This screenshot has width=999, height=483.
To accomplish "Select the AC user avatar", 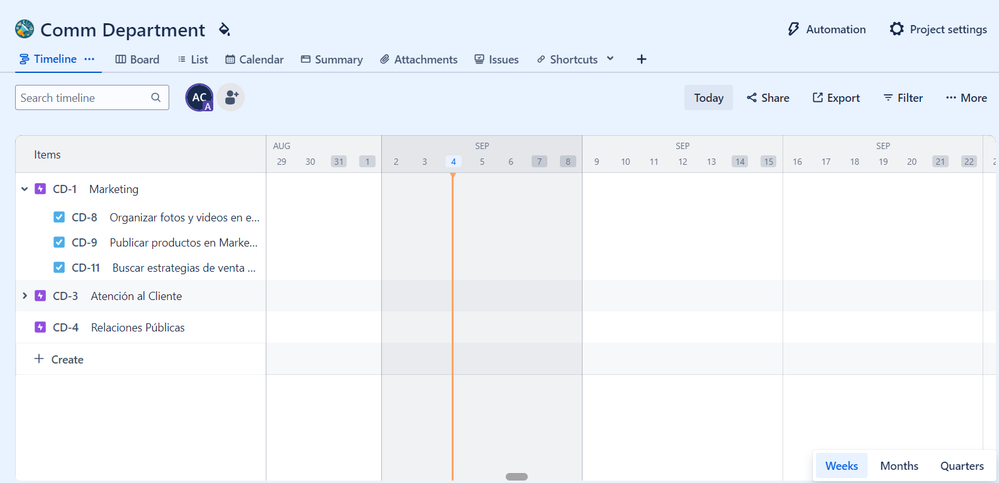I will pyautogui.click(x=199, y=97).
